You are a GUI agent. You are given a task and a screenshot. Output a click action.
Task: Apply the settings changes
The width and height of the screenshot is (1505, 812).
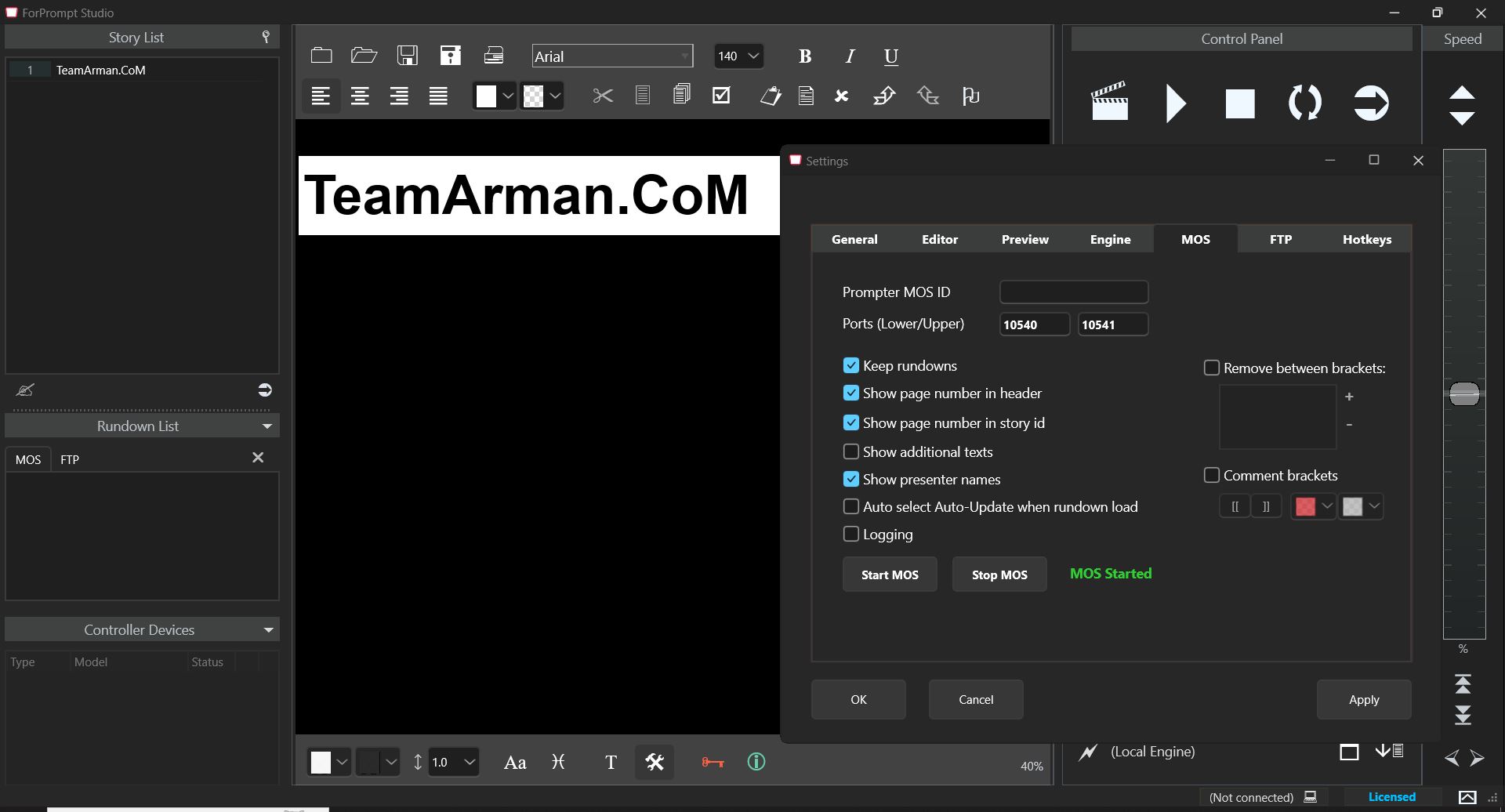1364,699
